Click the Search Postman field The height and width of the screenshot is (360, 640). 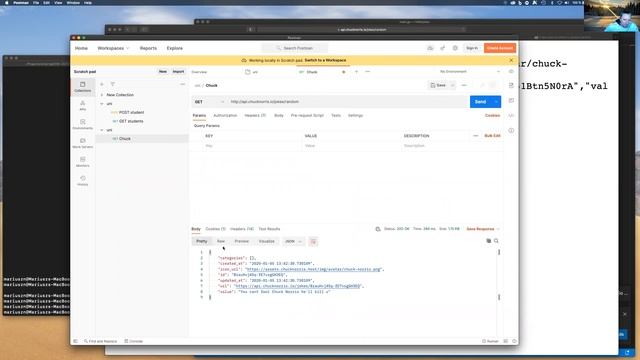(x=295, y=48)
